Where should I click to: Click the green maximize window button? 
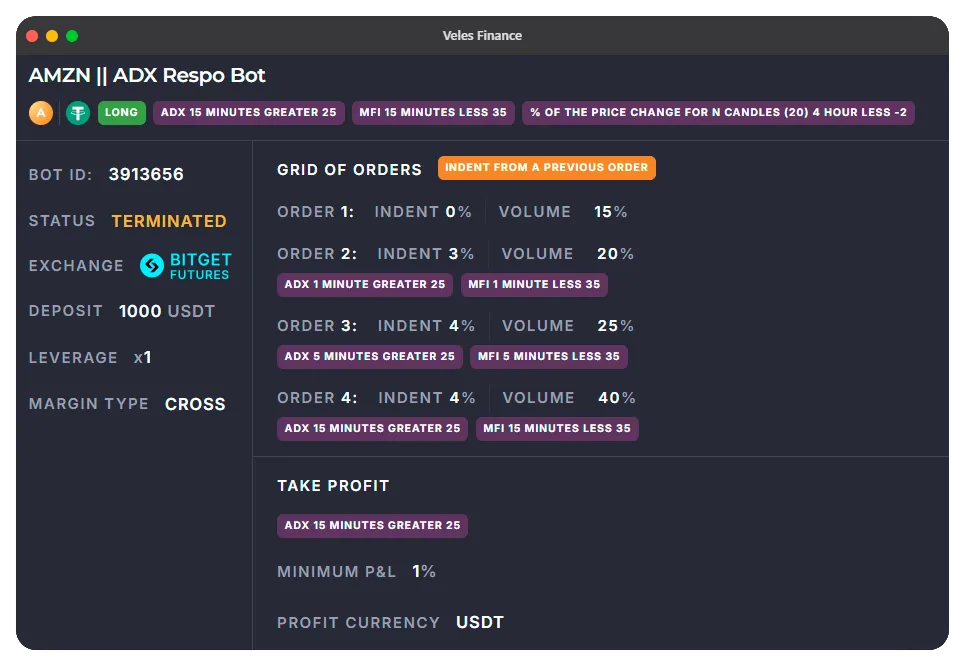coord(72,36)
